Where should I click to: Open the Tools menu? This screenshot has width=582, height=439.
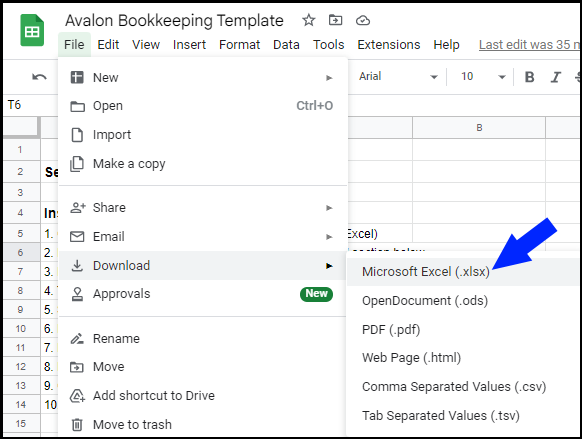point(328,45)
